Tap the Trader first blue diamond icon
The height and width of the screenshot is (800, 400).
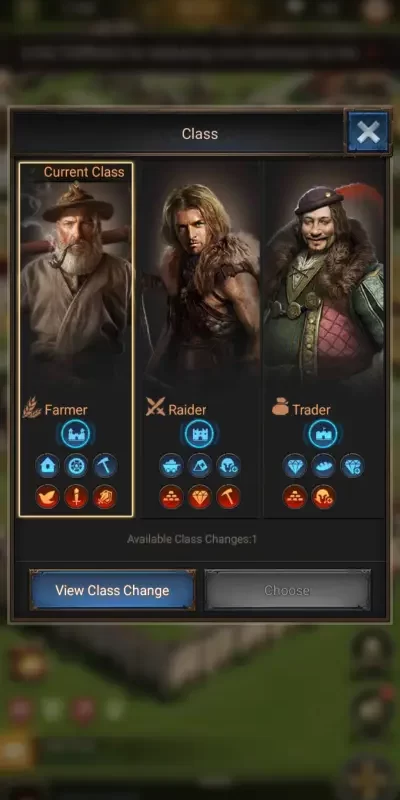point(295,465)
